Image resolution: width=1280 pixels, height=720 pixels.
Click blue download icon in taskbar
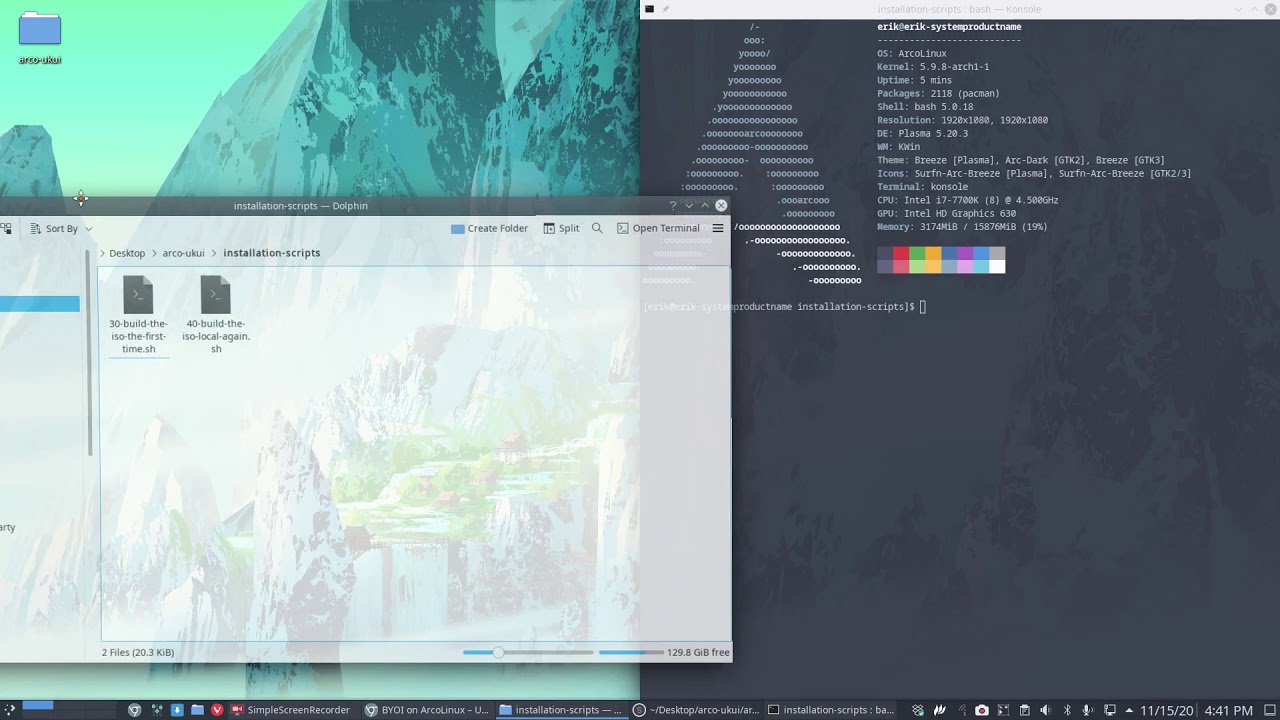[x=177, y=710]
